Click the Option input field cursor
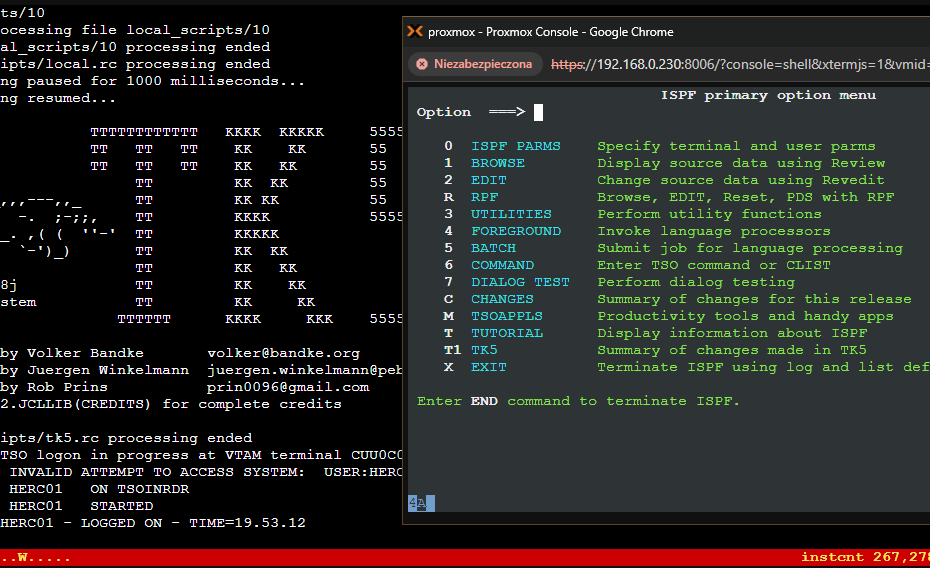Screen dimensions: 930x568 point(538,112)
